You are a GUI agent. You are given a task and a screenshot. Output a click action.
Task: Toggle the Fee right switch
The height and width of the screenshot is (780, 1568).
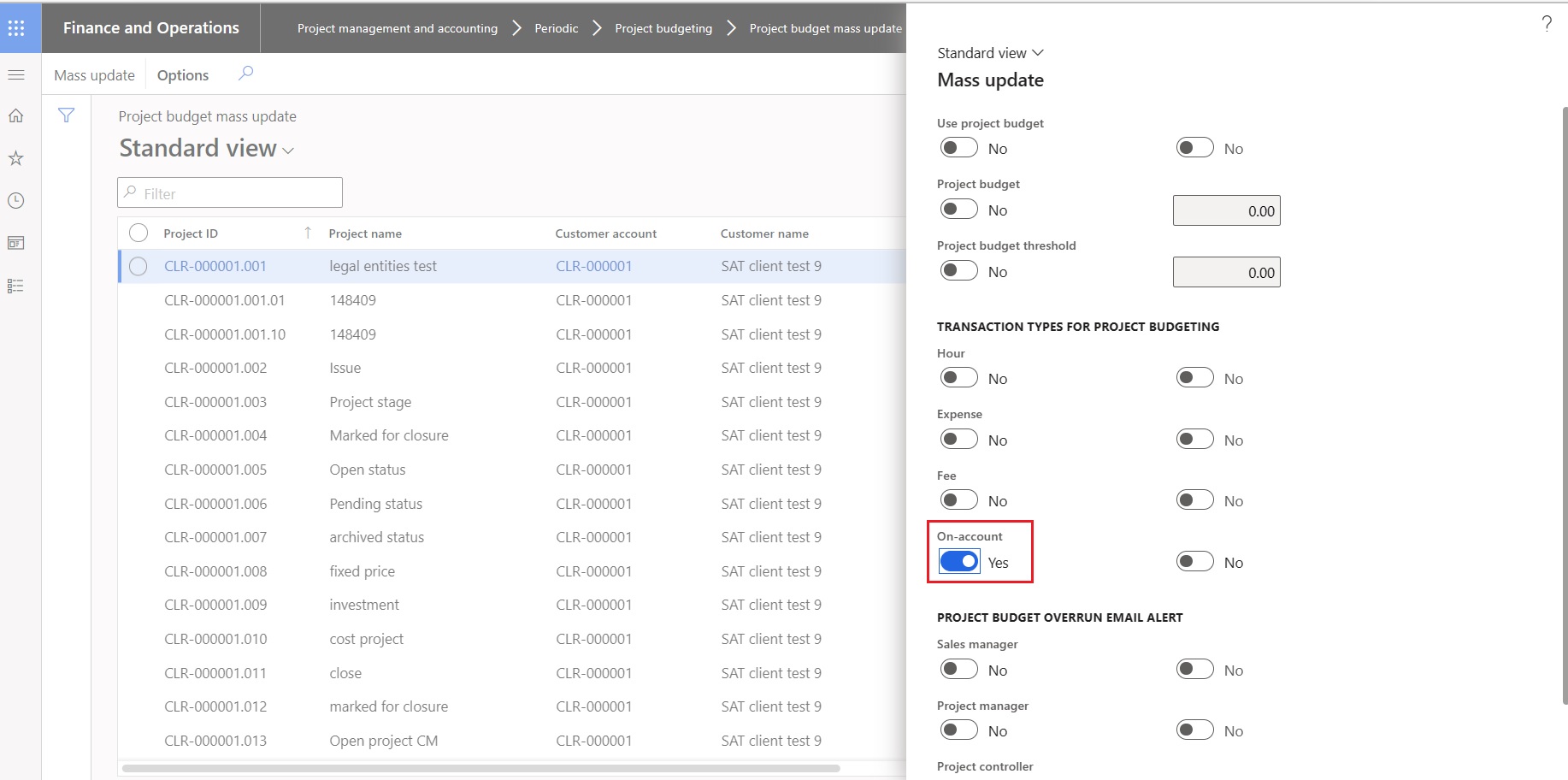[1195, 500]
